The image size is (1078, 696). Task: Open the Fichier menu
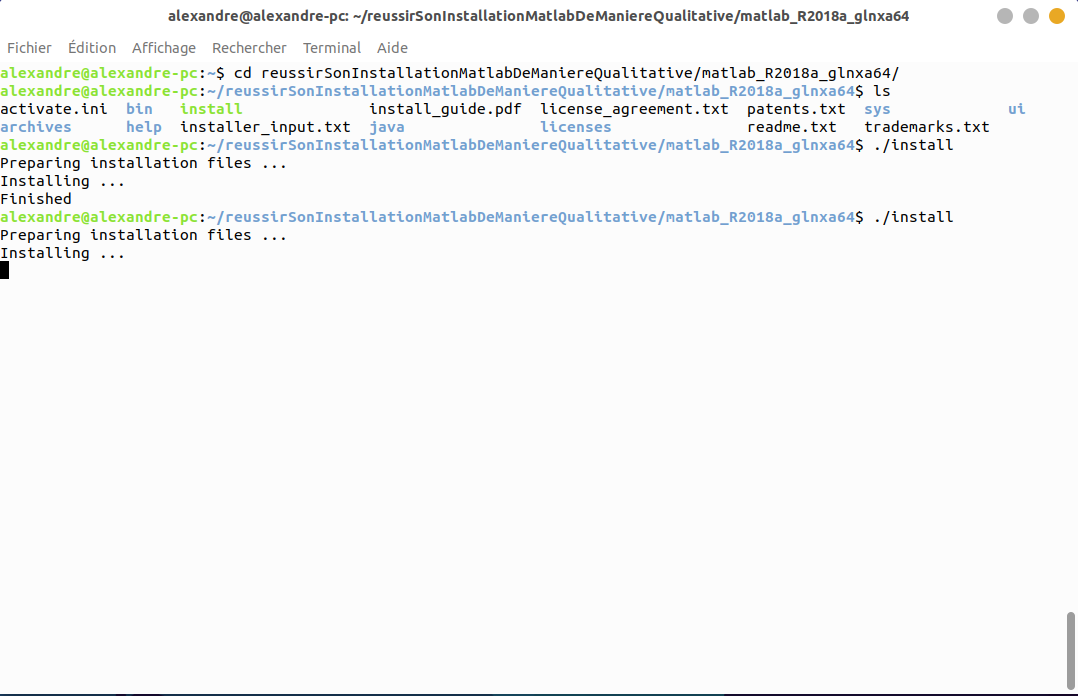pyautogui.click(x=29, y=48)
